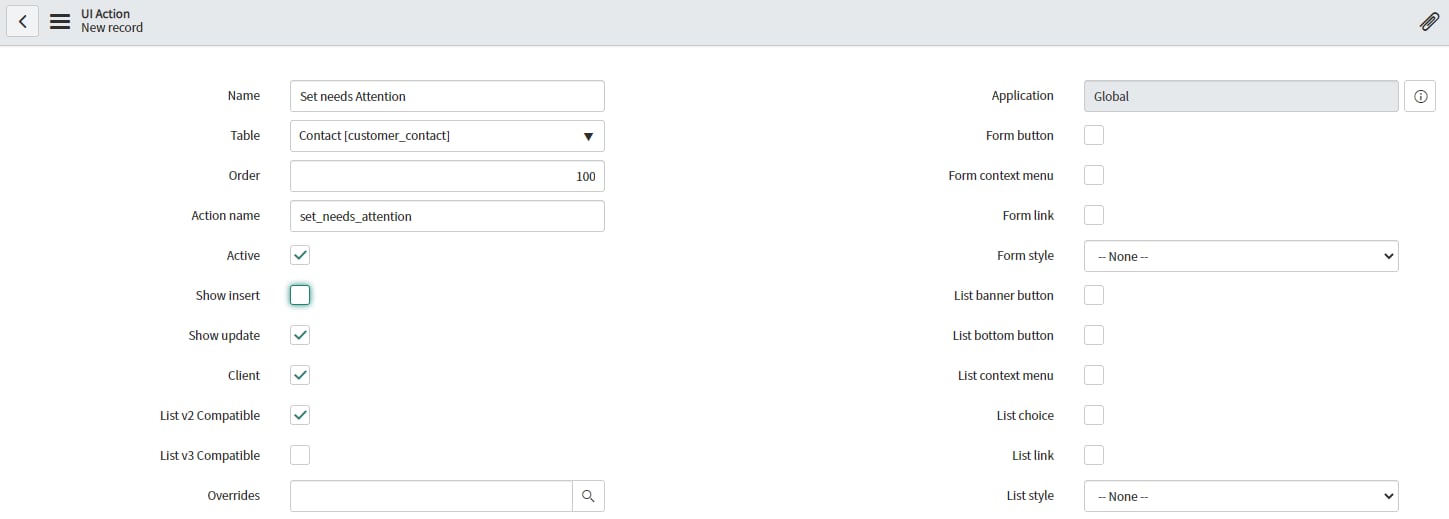Open the form context hamburger menu

pyautogui.click(x=60, y=21)
